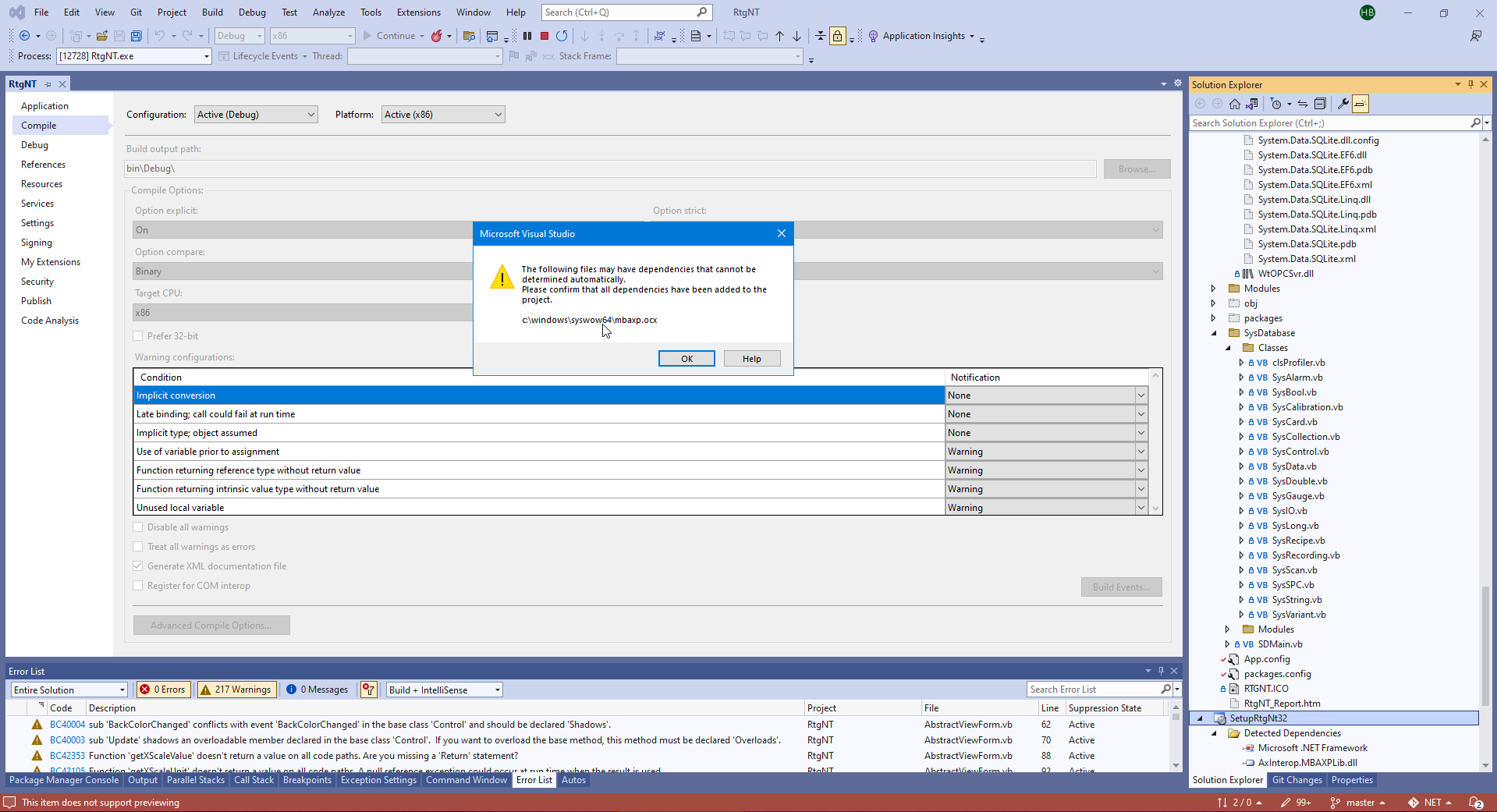Viewport: 1497px width, 812px height.
Task: Toggle the 'Disable all warnings' checkbox
Action: point(138,527)
